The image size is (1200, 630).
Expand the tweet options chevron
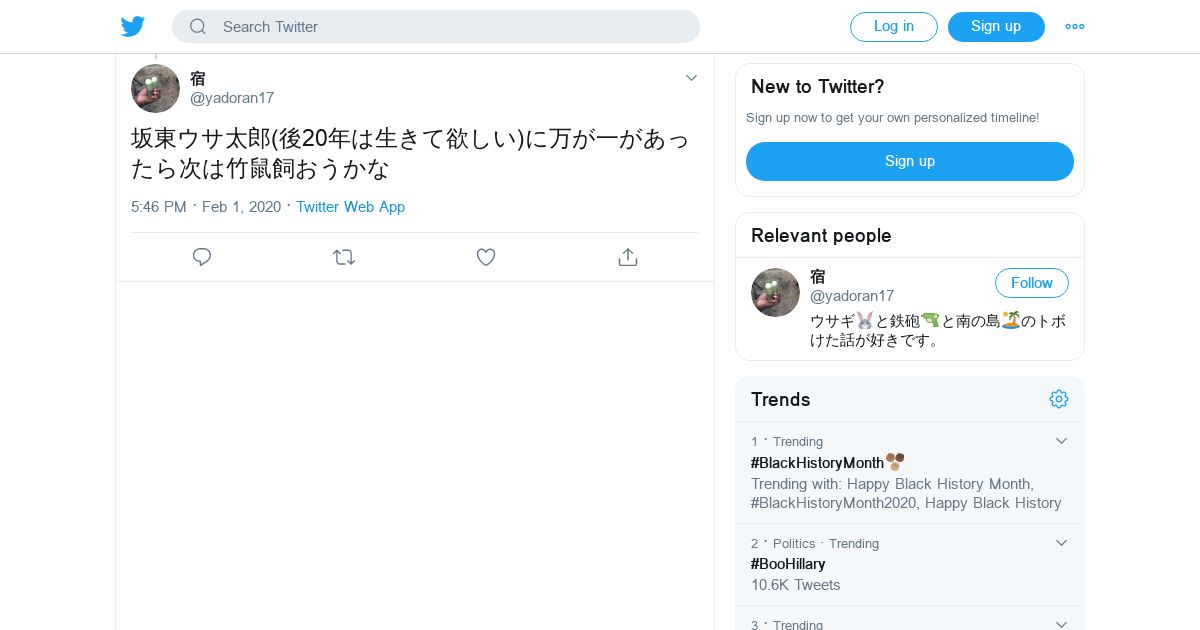691,78
